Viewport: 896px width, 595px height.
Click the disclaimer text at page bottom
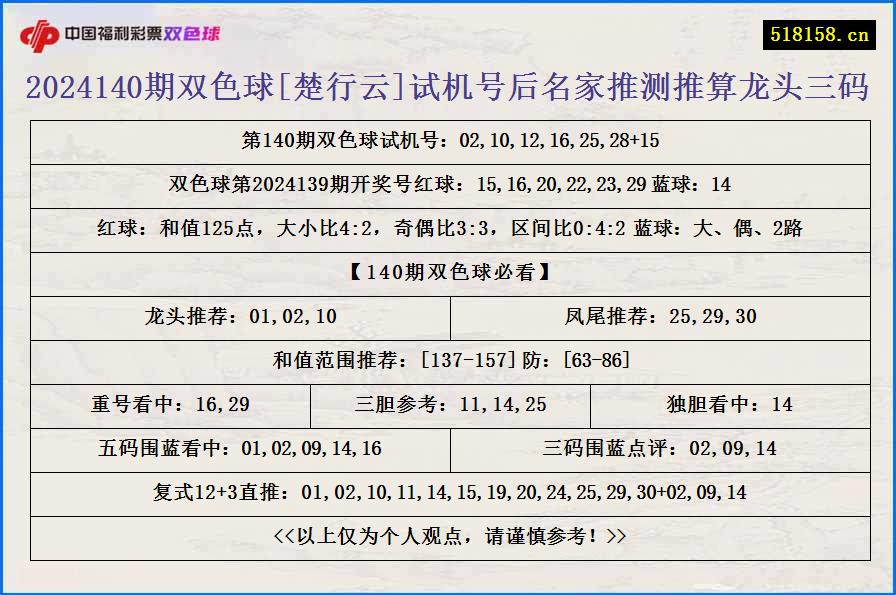pyautogui.click(x=448, y=536)
